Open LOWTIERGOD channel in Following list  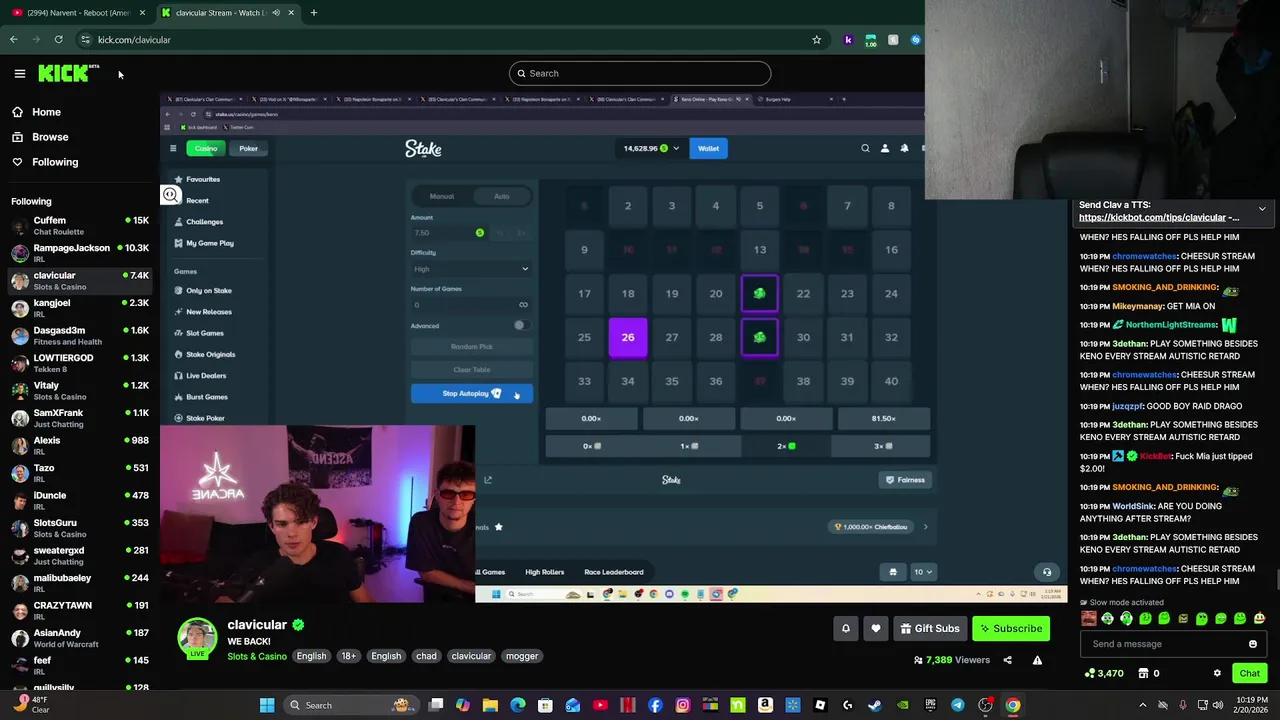[x=80, y=362]
